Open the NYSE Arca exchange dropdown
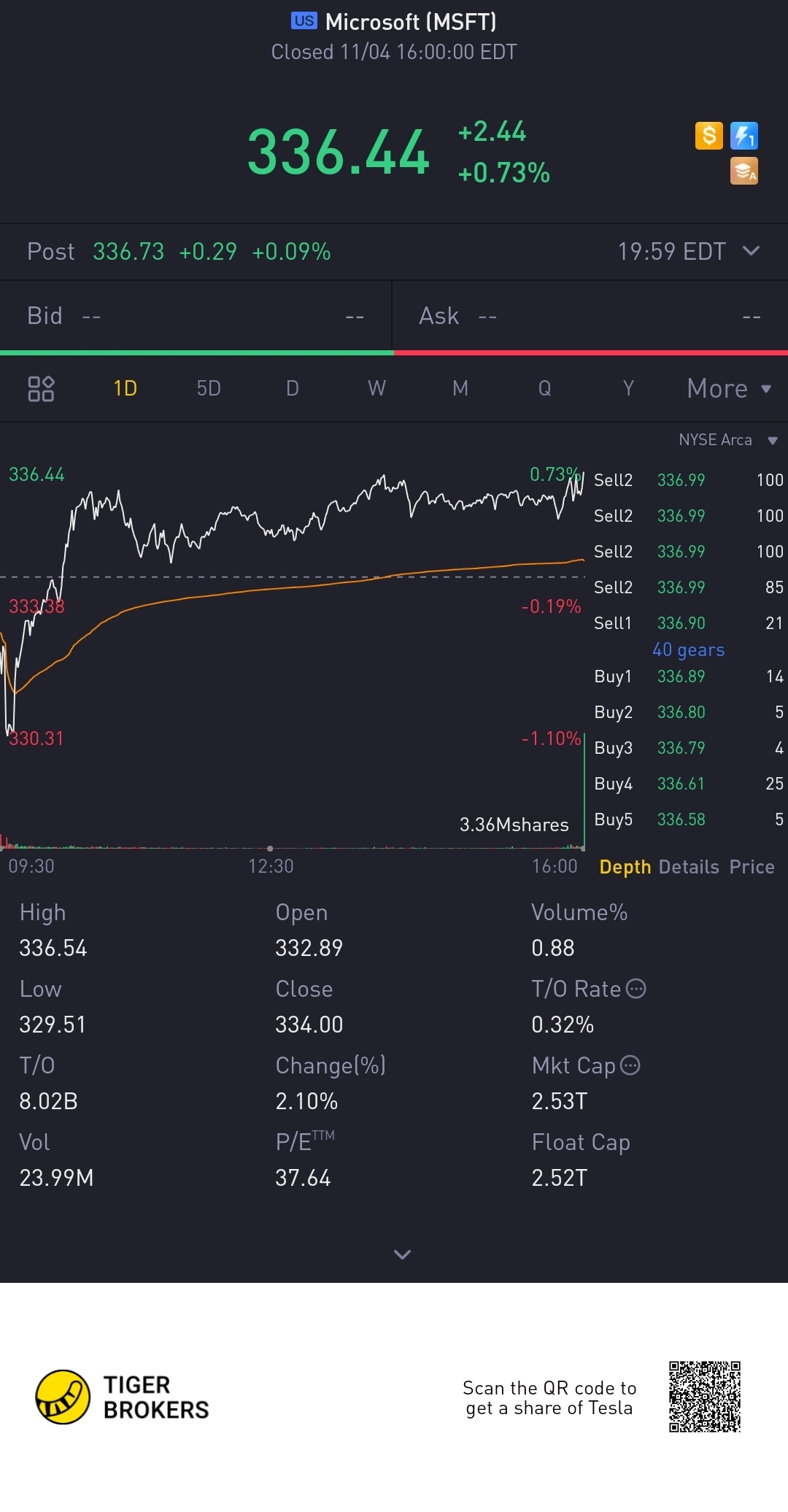 [728, 440]
